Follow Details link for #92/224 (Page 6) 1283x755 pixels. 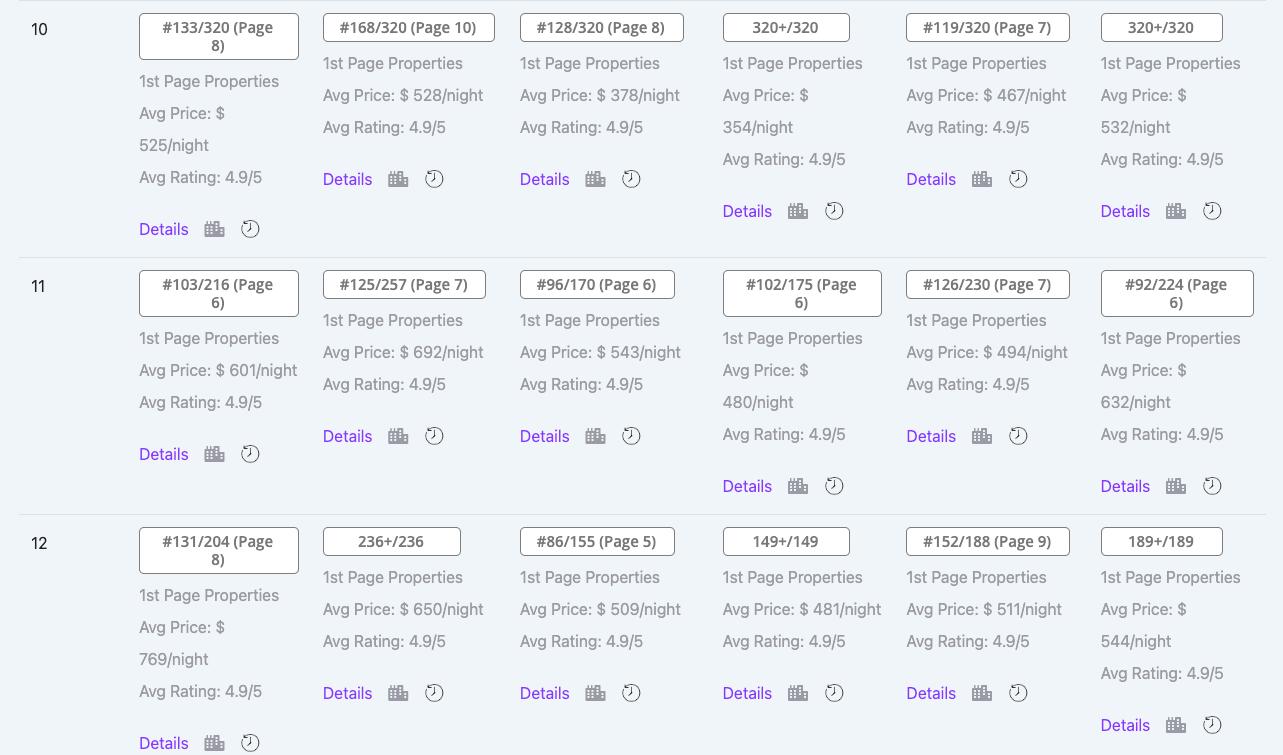tap(1125, 486)
